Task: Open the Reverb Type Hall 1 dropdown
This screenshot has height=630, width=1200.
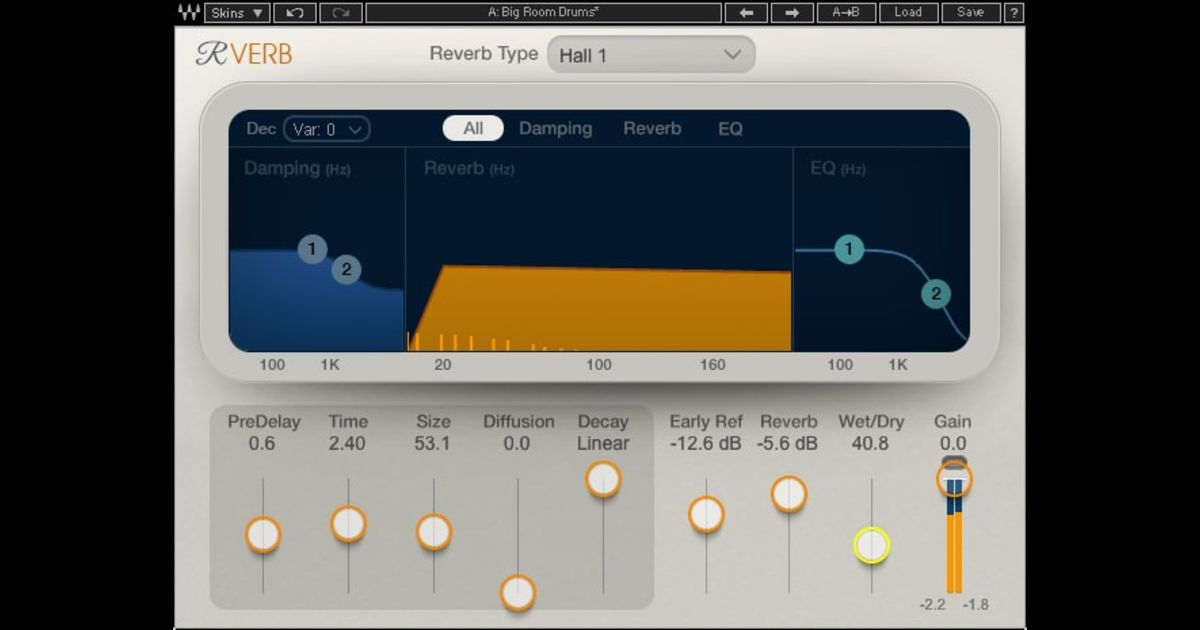Action: pyautogui.click(x=652, y=54)
